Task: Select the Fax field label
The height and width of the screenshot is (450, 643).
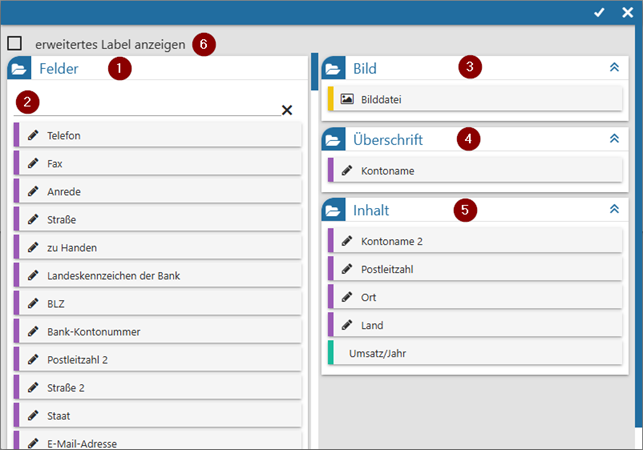Action: (55, 164)
